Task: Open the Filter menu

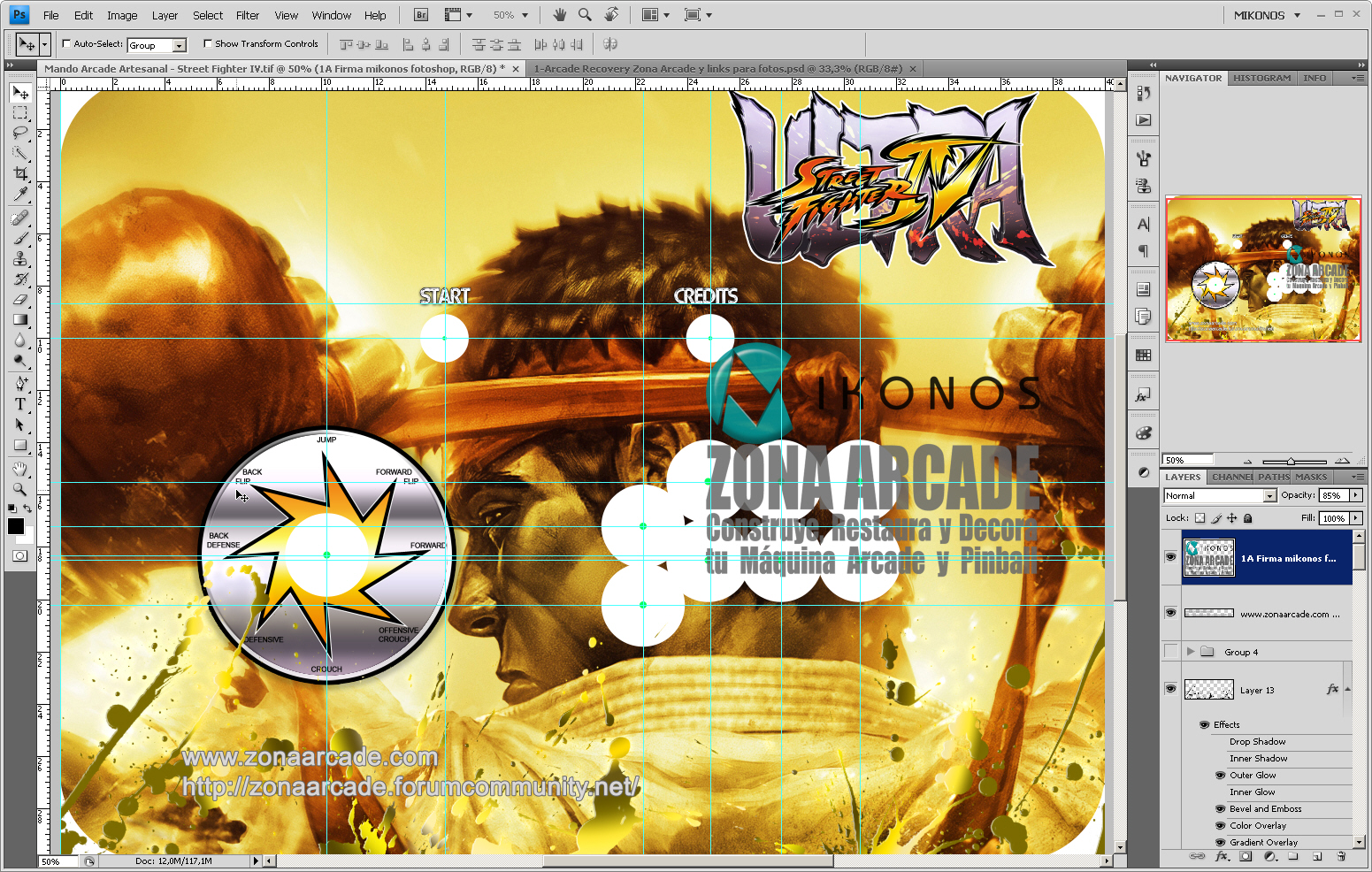Action: 248,15
